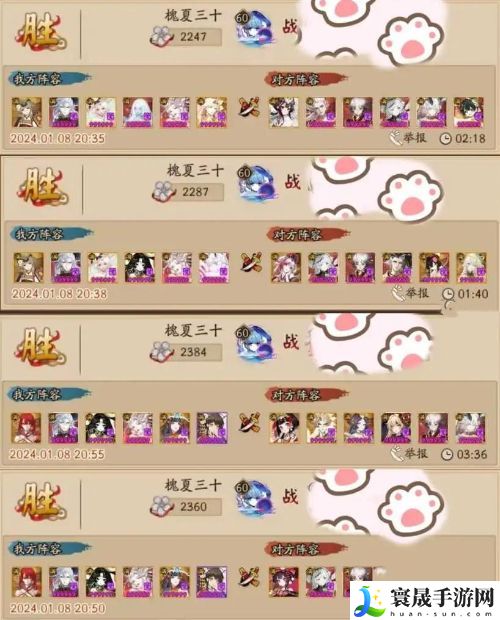Click clock icon showing duration 03:36
The width and height of the screenshot is (500, 620).
tap(447, 454)
